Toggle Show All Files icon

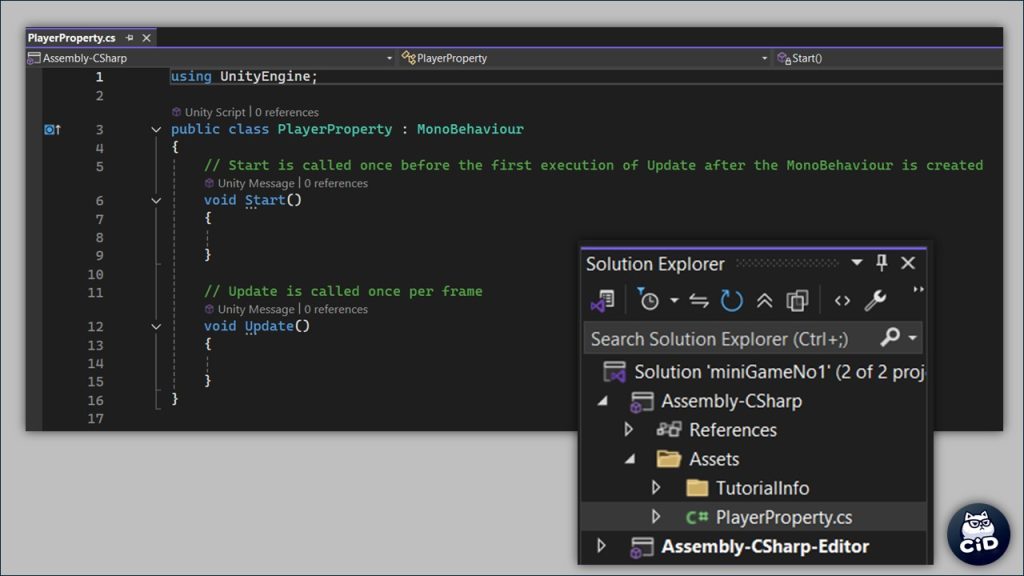click(x=797, y=300)
